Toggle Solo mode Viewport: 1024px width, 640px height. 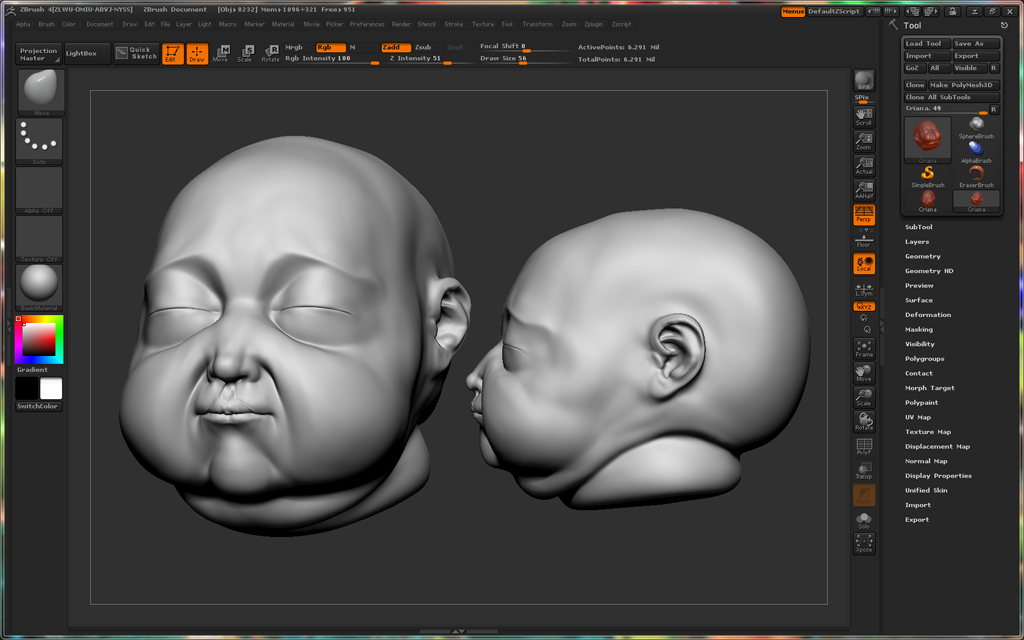point(864,519)
